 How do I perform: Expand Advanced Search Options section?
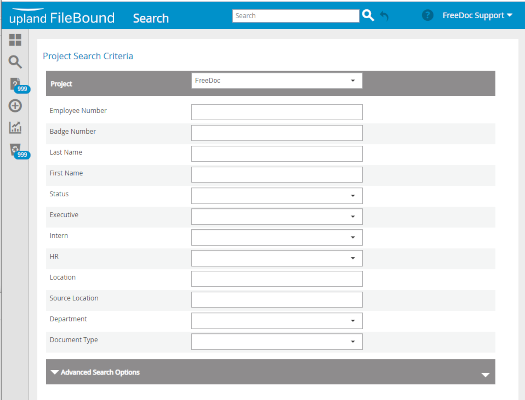95,372
